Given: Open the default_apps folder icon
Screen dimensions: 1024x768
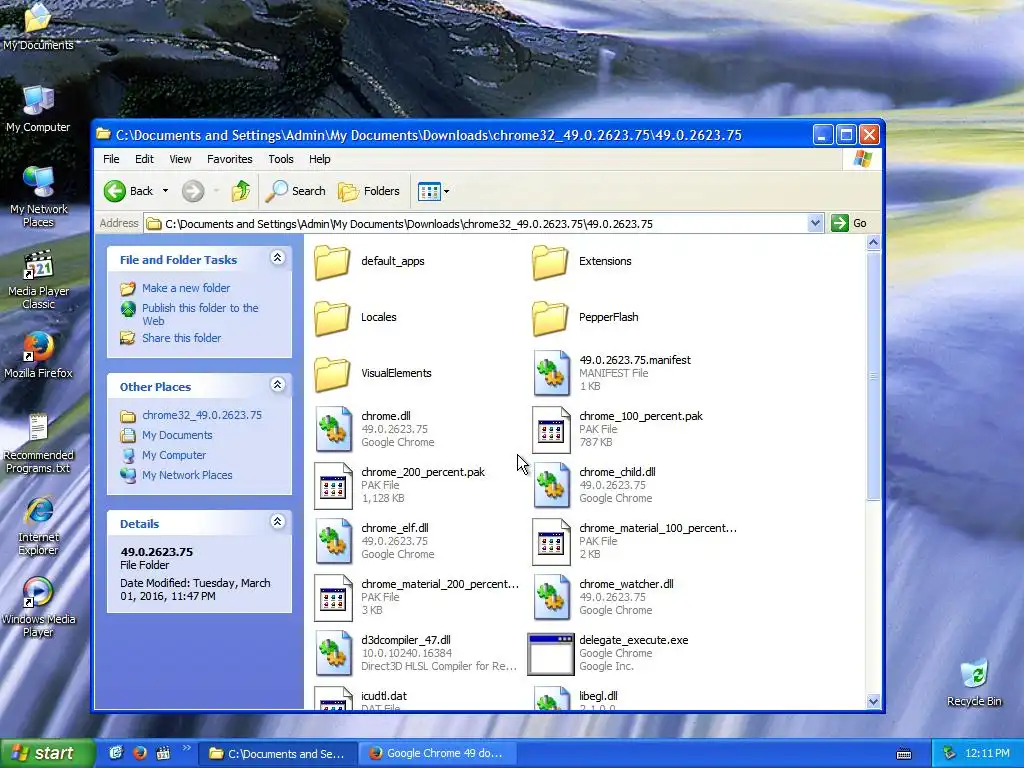Looking at the screenshot, I should point(332,262).
